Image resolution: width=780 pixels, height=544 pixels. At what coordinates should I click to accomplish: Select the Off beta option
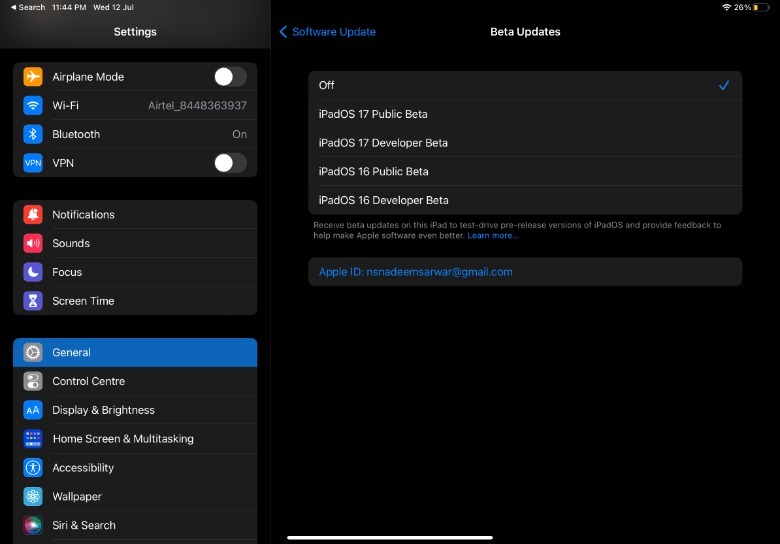tap(525, 86)
